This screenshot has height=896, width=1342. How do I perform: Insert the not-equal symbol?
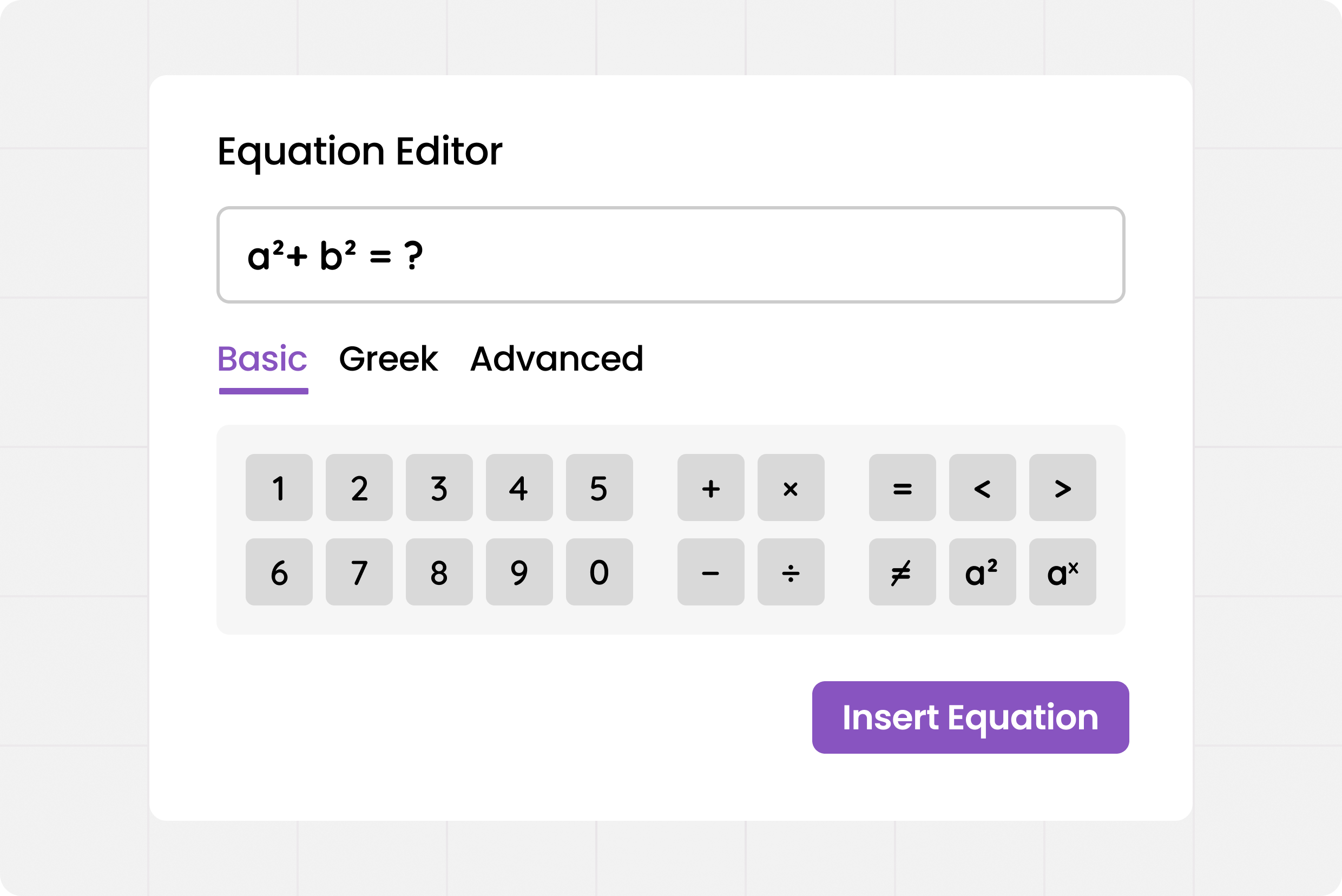pos(902,571)
